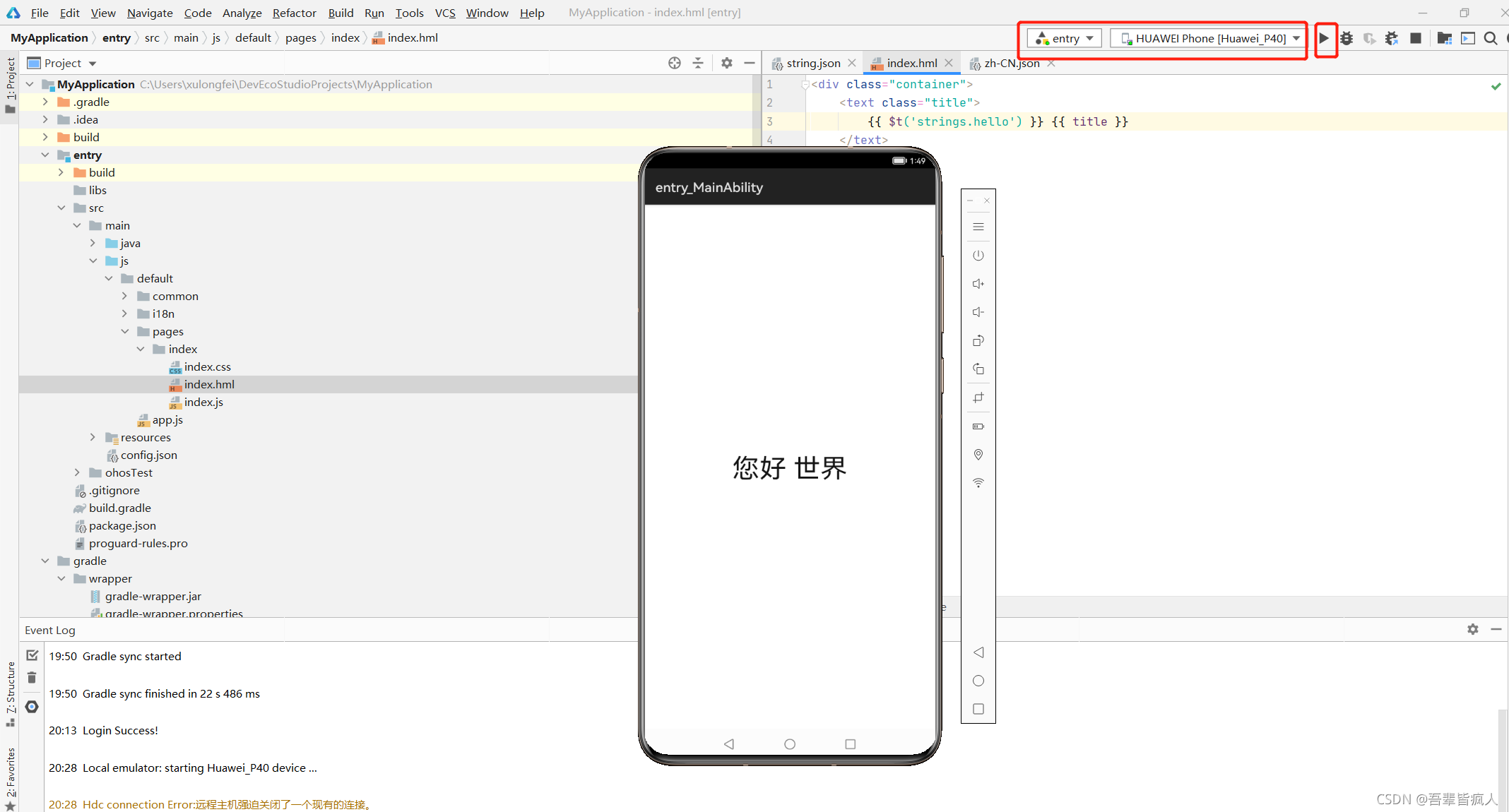Open the File menu

click(40, 13)
